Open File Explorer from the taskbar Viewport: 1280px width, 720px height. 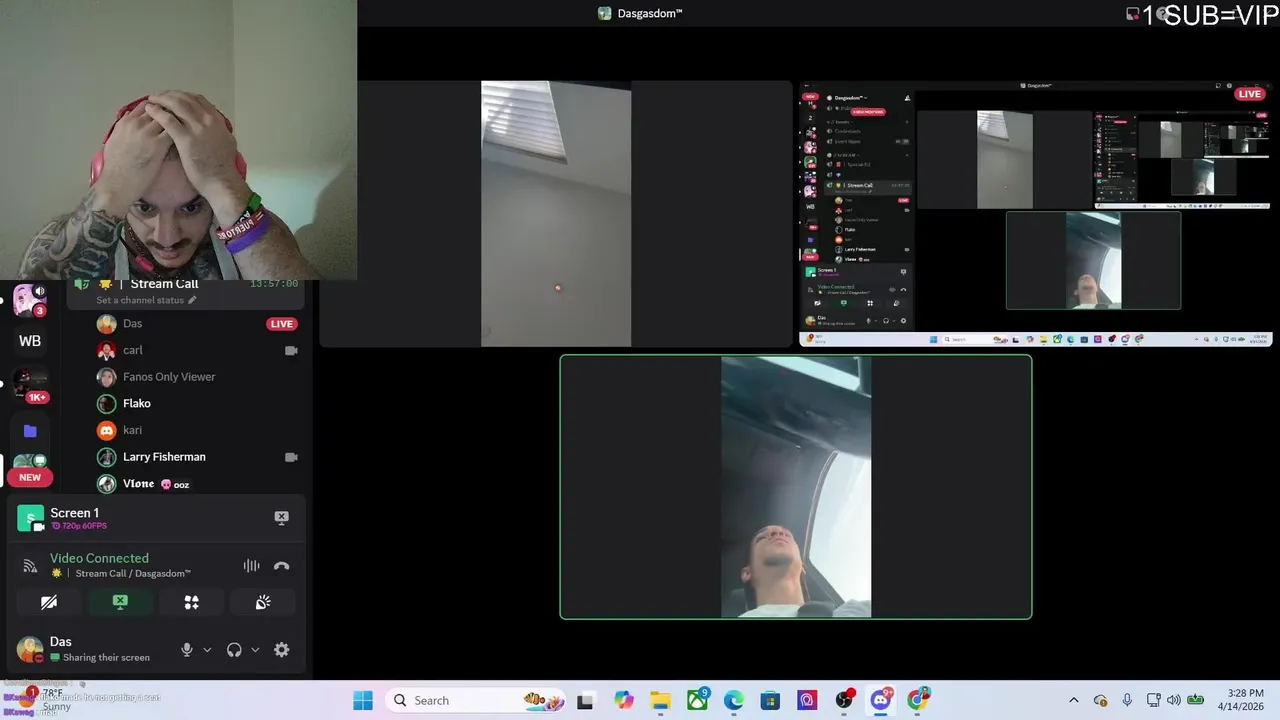click(x=661, y=700)
